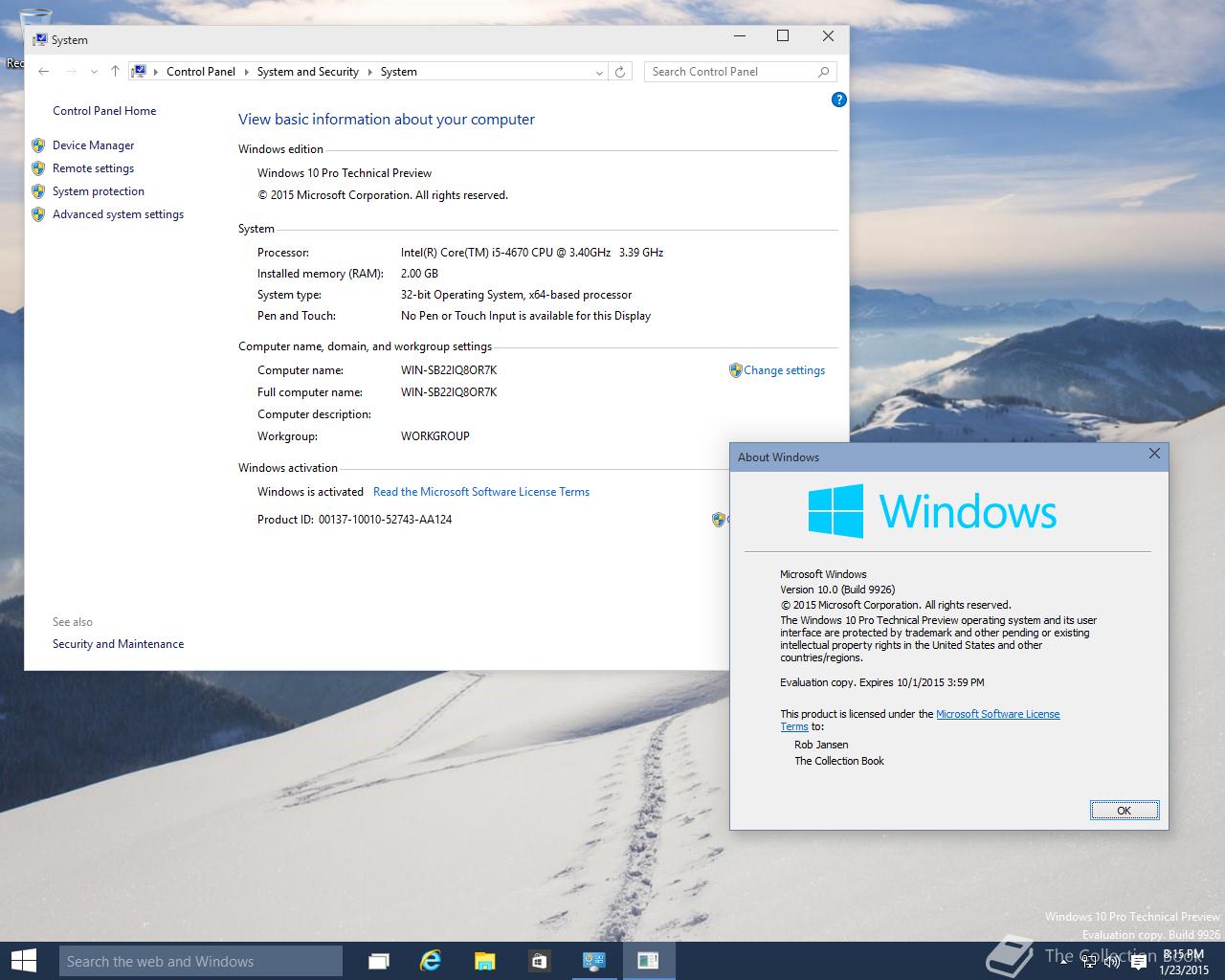Switch to the About Windows taskbar button

[648, 961]
